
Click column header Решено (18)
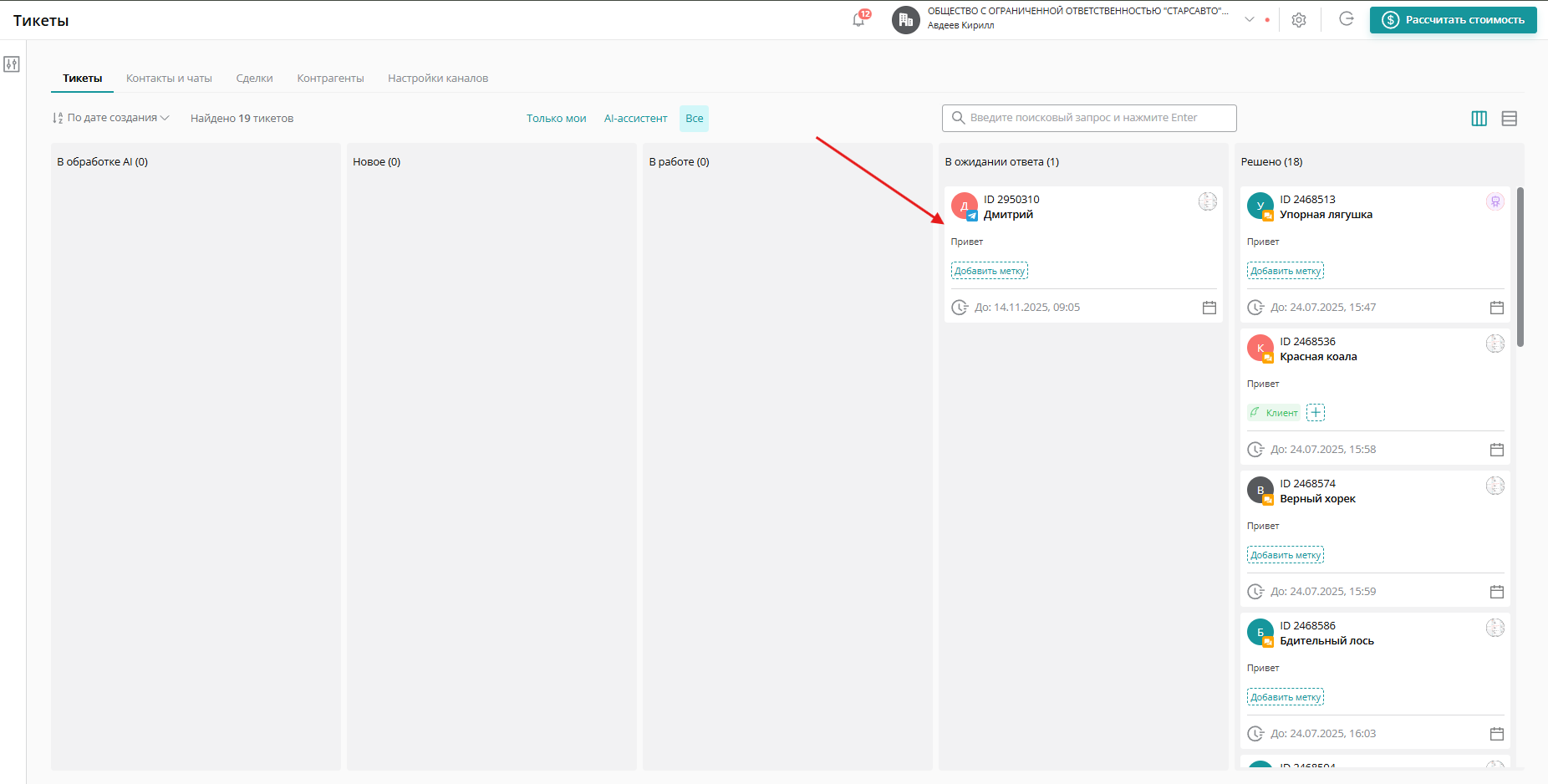point(1271,162)
